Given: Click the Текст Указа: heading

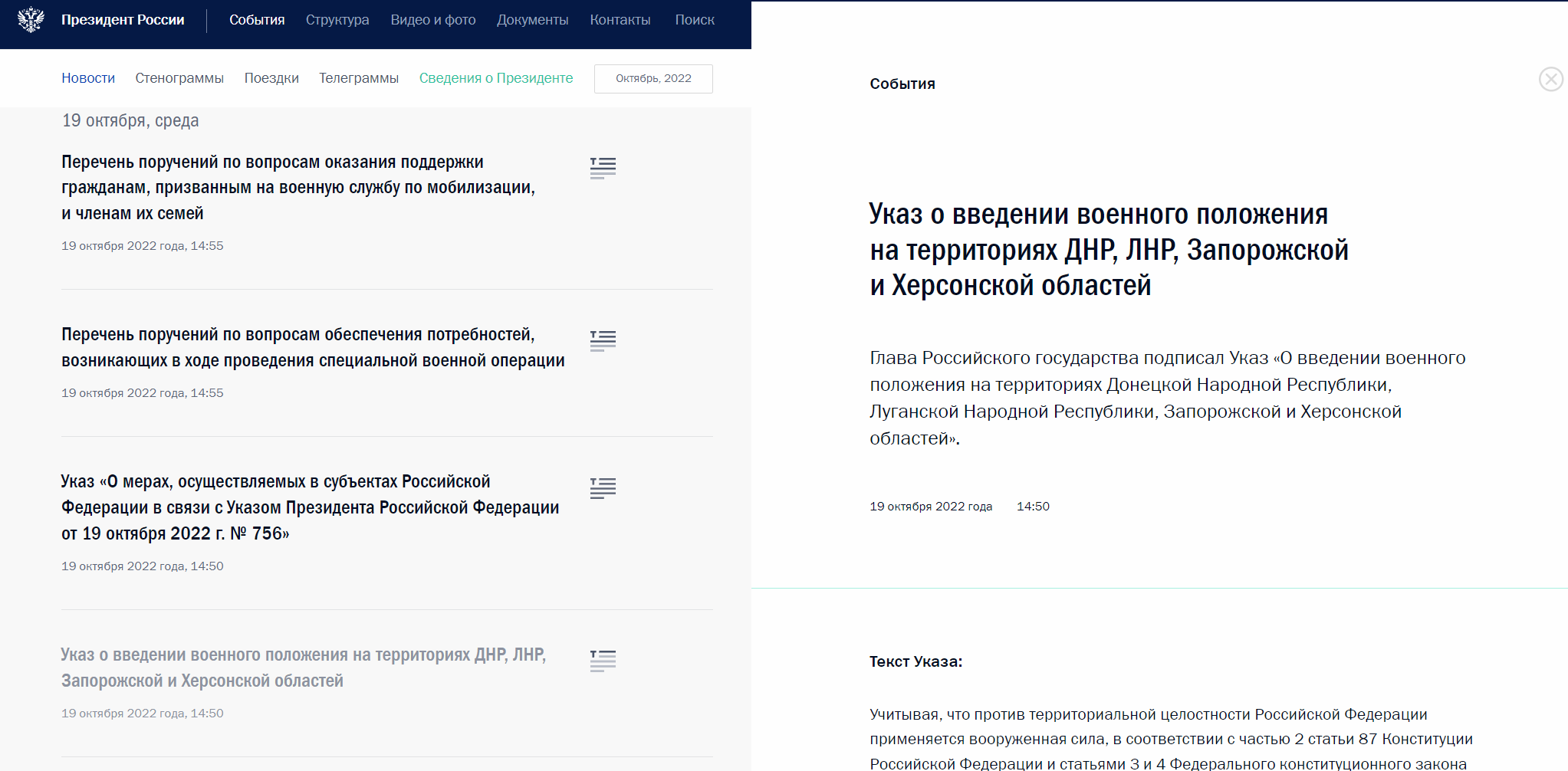Looking at the screenshot, I should (x=915, y=661).
